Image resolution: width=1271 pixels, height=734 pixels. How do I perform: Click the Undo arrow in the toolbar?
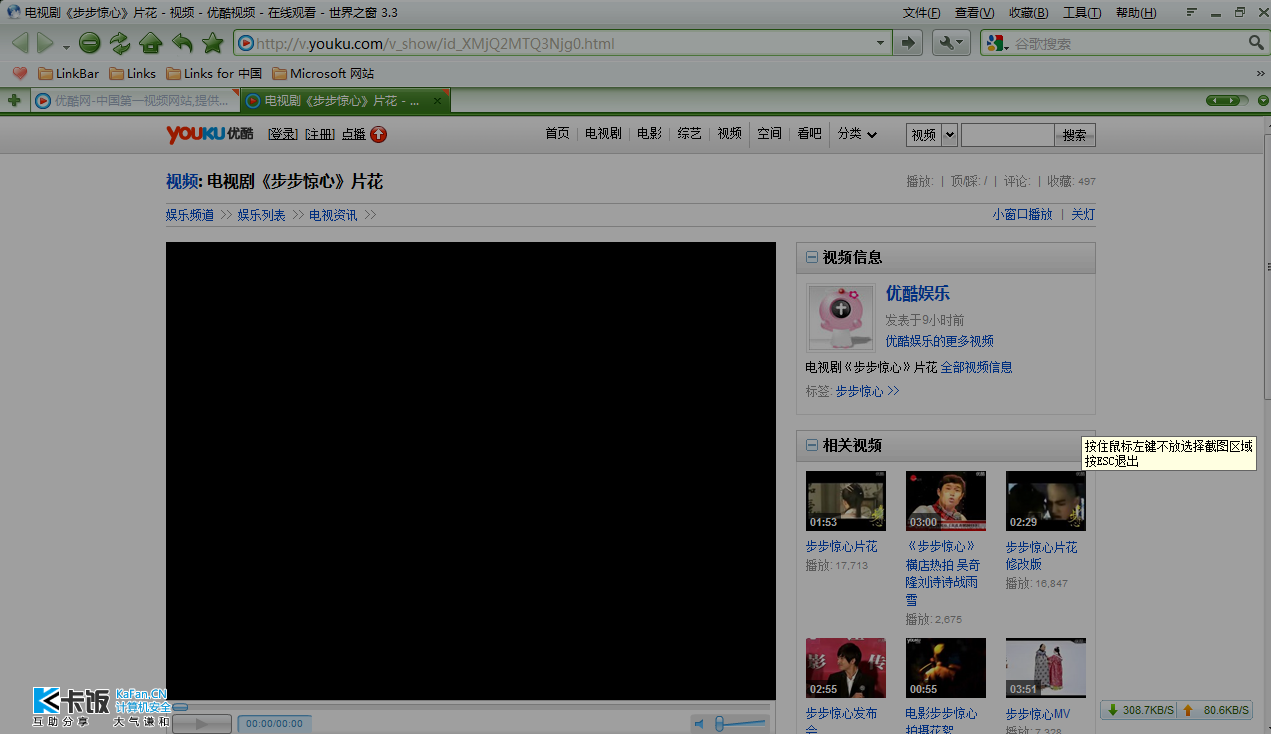(182, 43)
